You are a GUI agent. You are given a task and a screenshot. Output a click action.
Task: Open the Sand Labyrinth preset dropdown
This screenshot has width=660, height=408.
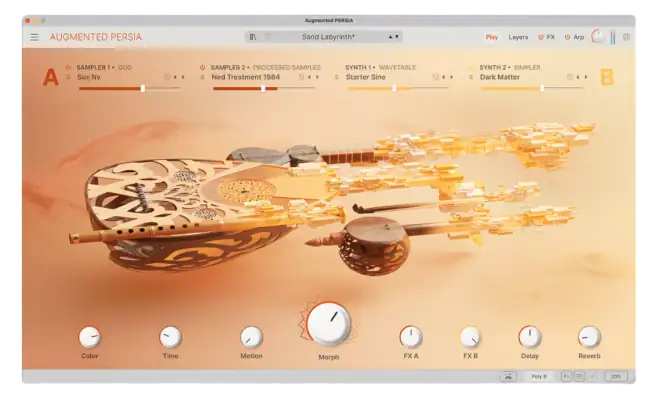coord(328,37)
